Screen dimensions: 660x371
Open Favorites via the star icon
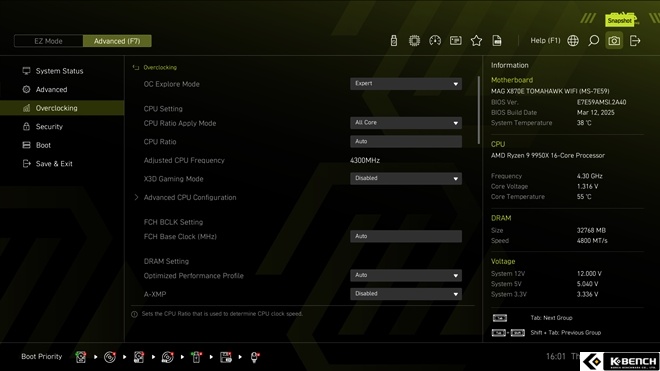click(476, 41)
